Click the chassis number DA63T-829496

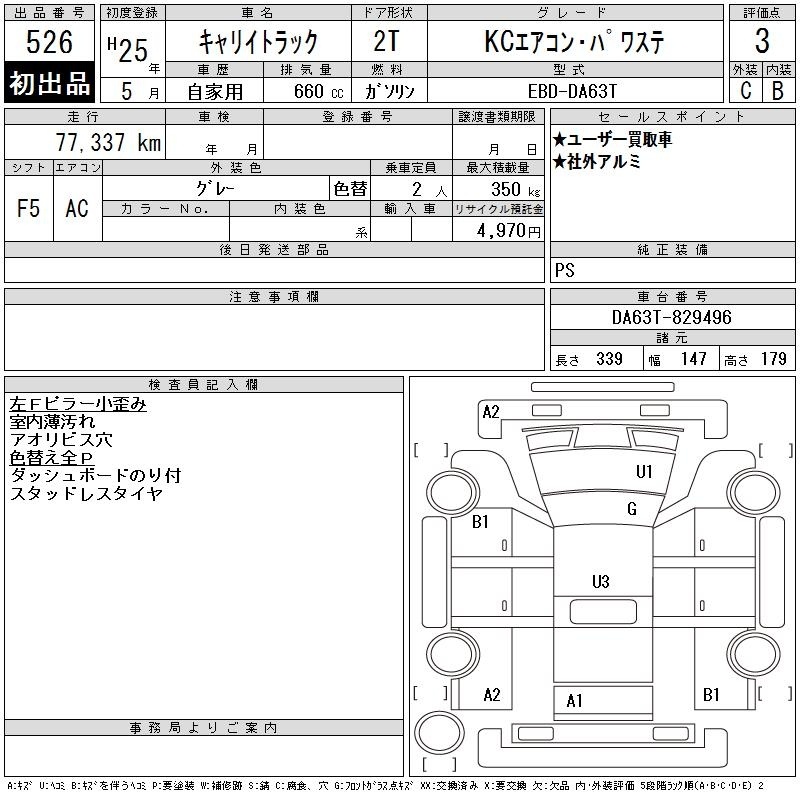tap(672, 317)
